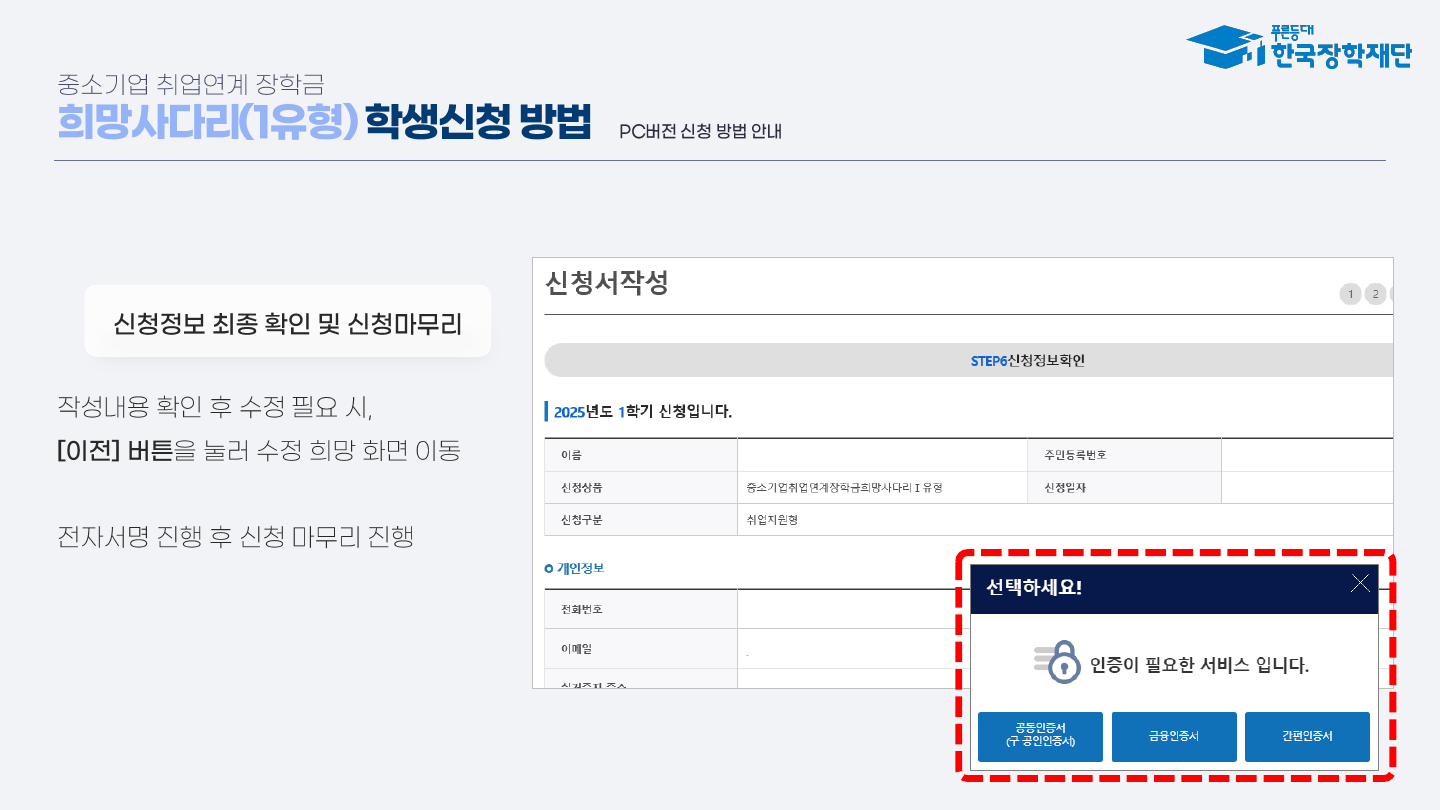Click the step 2 circle indicator
Image resolution: width=1440 pixels, height=810 pixels.
click(1376, 294)
